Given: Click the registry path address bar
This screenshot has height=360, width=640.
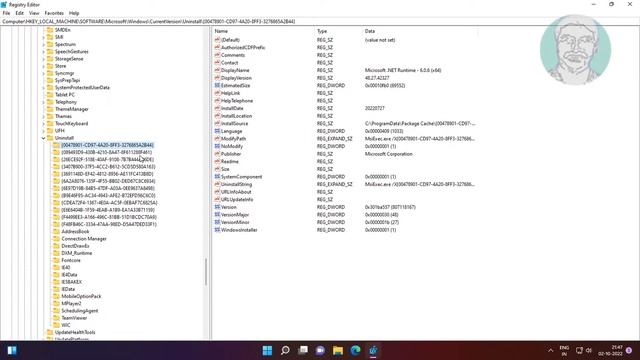Looking at the screenshot, I should point(320,21).
